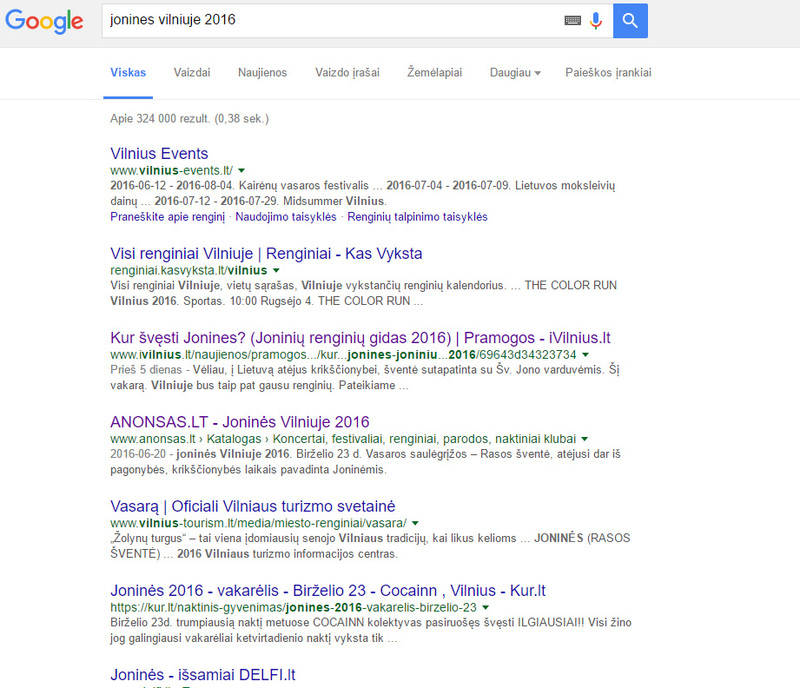Start voice search with the microphone icon

tap(595, 20)
